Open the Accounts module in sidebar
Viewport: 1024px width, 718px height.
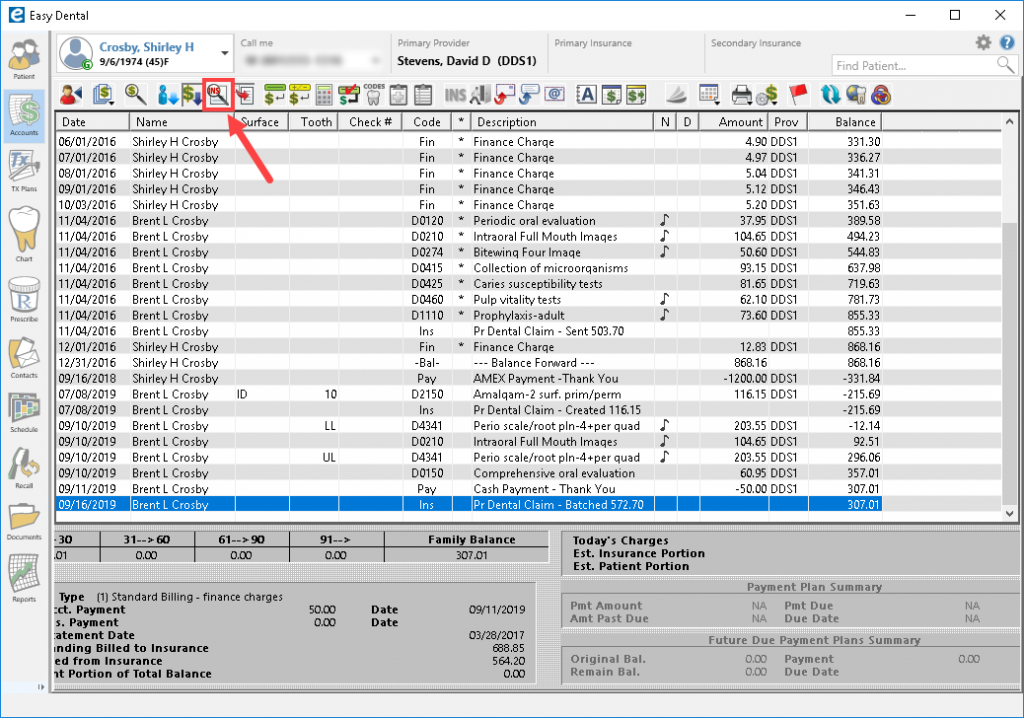[x=24, y=114]
